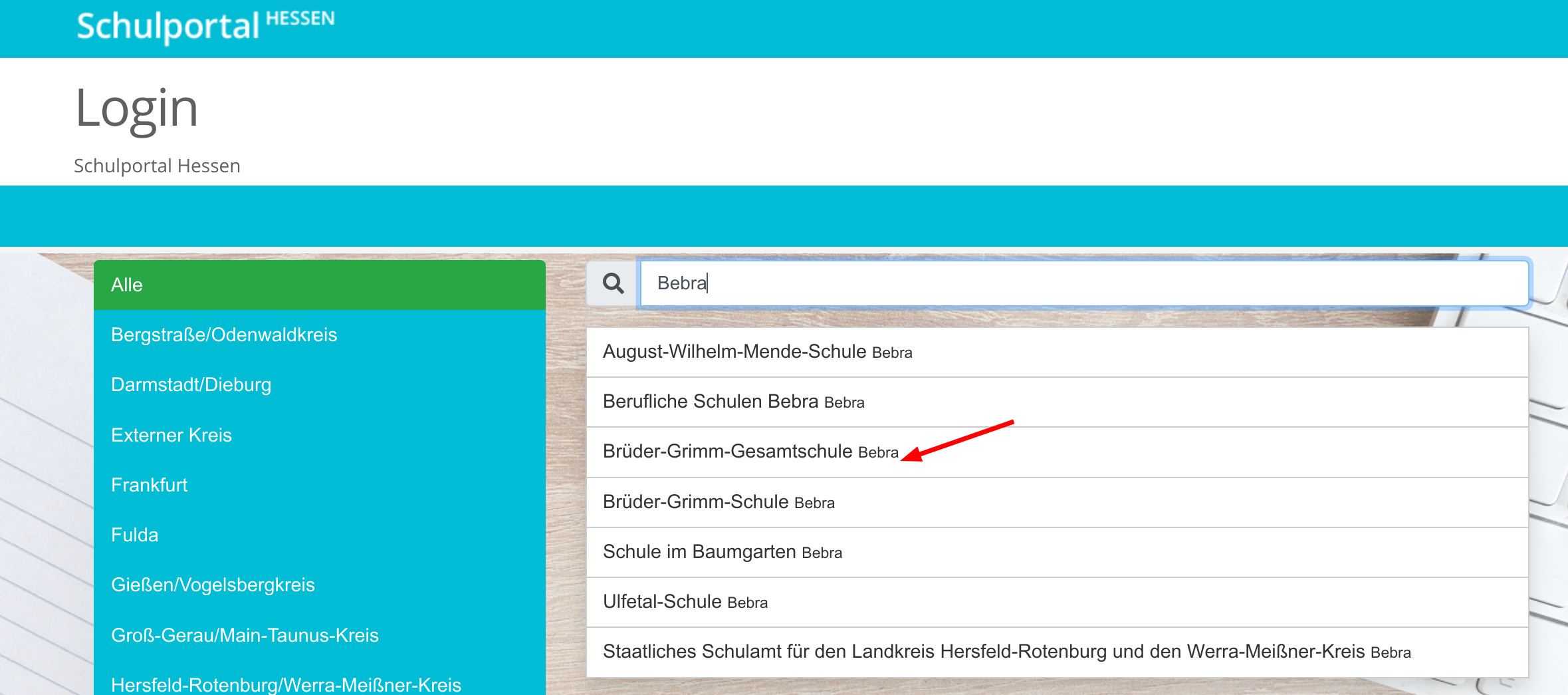Select Brüder-Grimm-Gesamtschule Bebra
1568x695 pixels.
tap(1058, 452)
